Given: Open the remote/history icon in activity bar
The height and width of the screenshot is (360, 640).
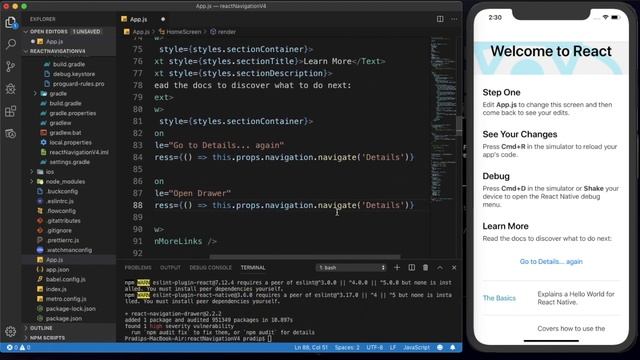Looking at the screenshot, I should click(11, 133).
